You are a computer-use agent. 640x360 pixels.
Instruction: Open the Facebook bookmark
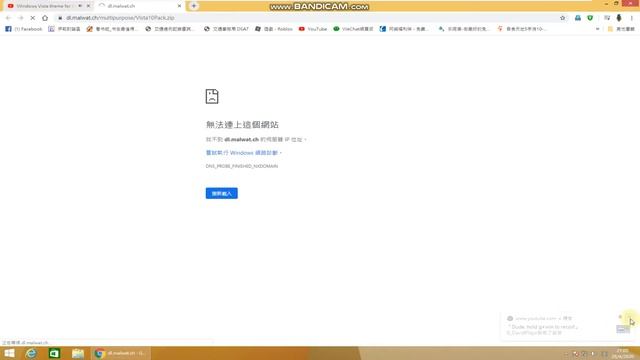click(24, 29)
